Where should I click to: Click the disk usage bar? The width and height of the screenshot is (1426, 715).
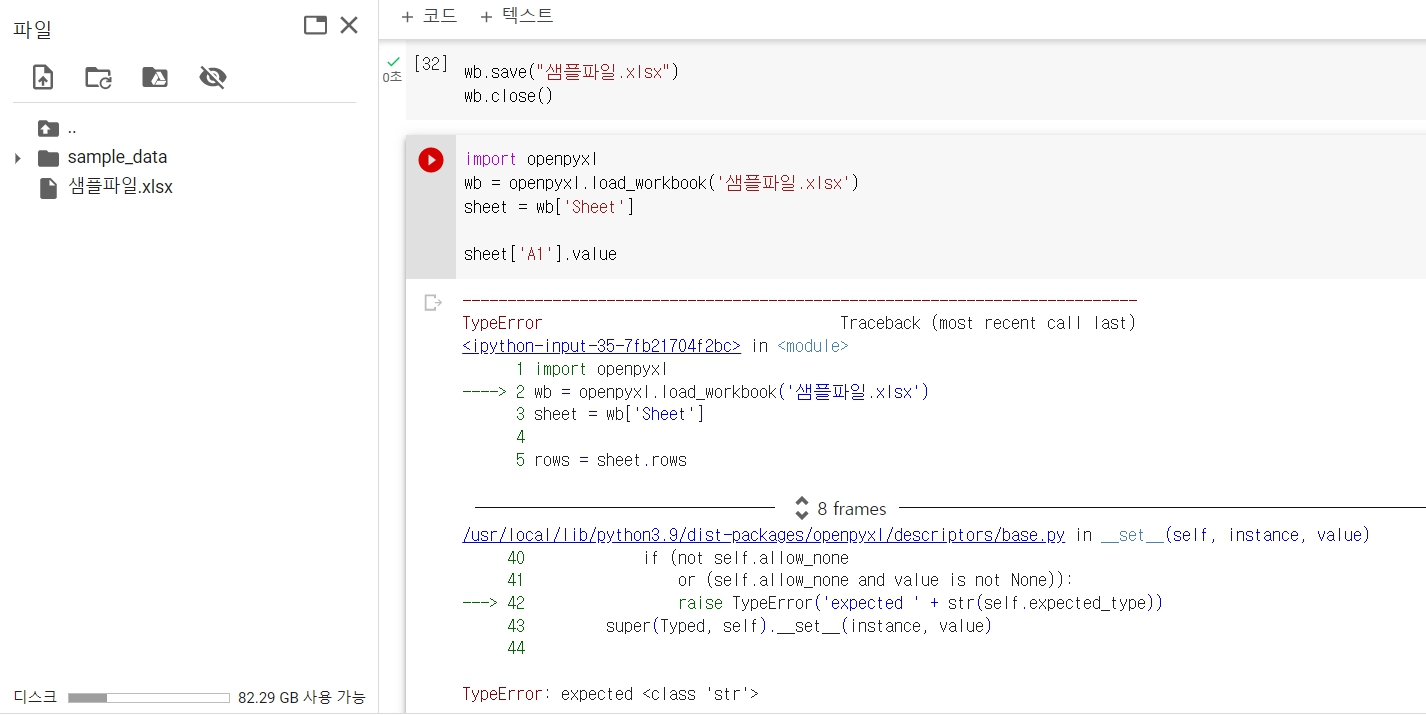148,698
